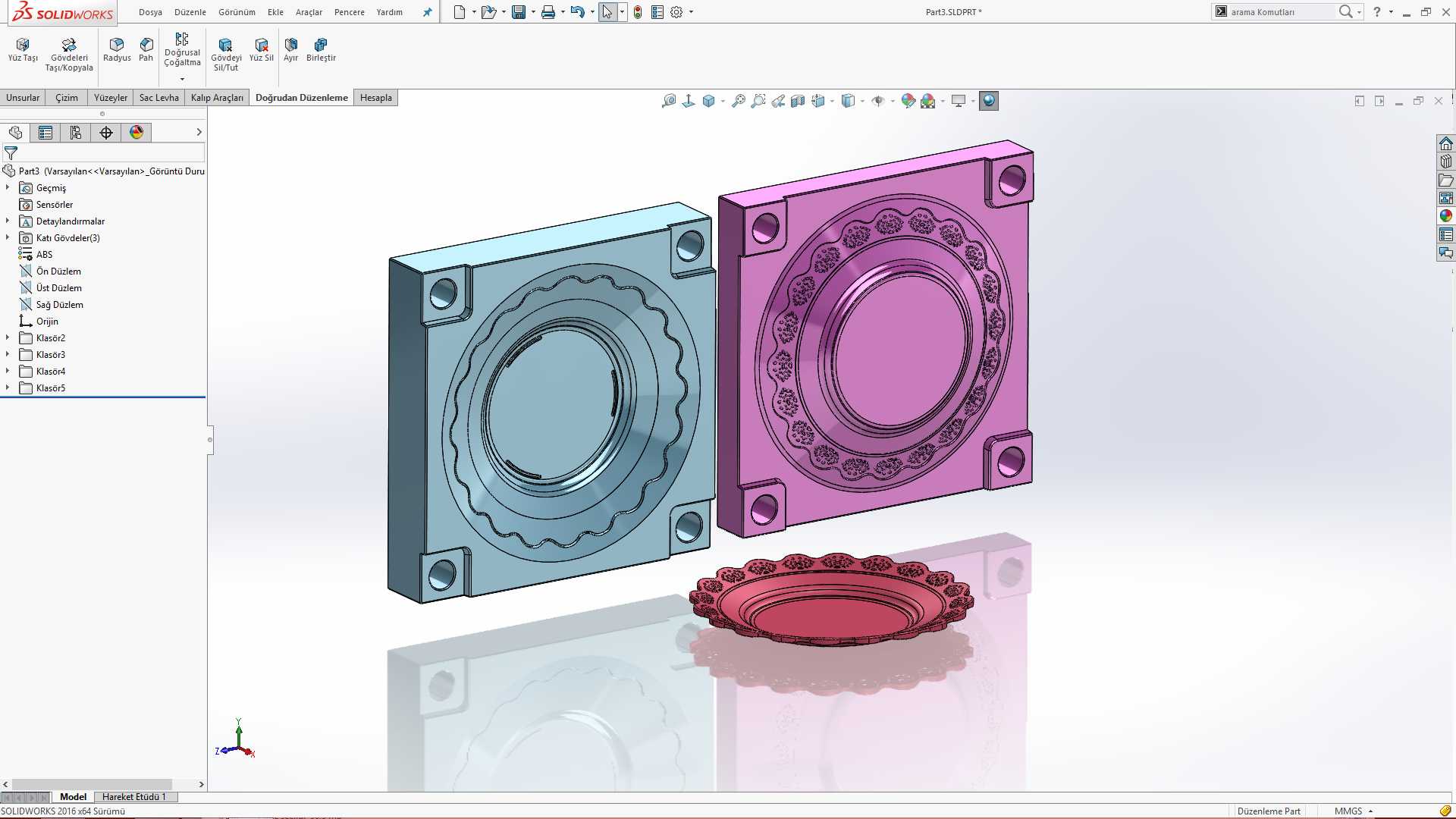The width and height of the screenshot is (1456, 819).
Task: Save with the floppy disk icon
Action: [x=519, y=12]
